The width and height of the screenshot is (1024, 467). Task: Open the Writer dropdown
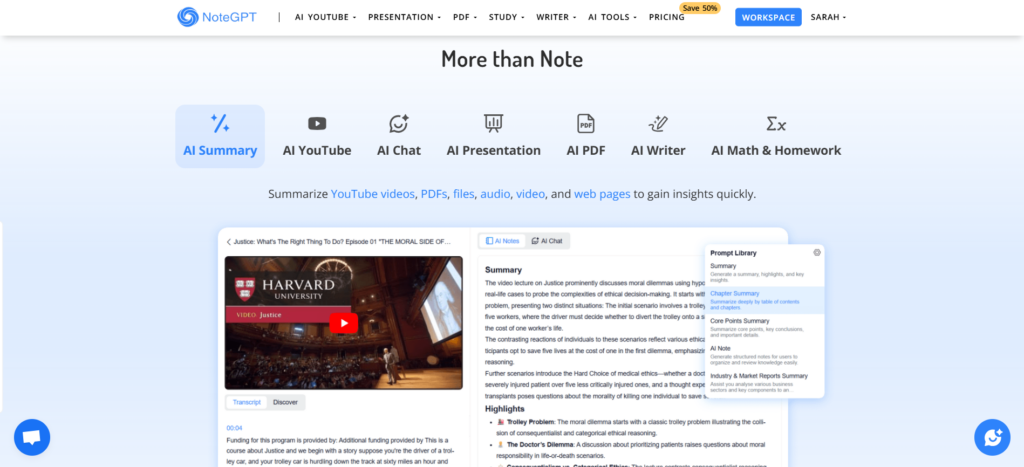click(556, 17)
